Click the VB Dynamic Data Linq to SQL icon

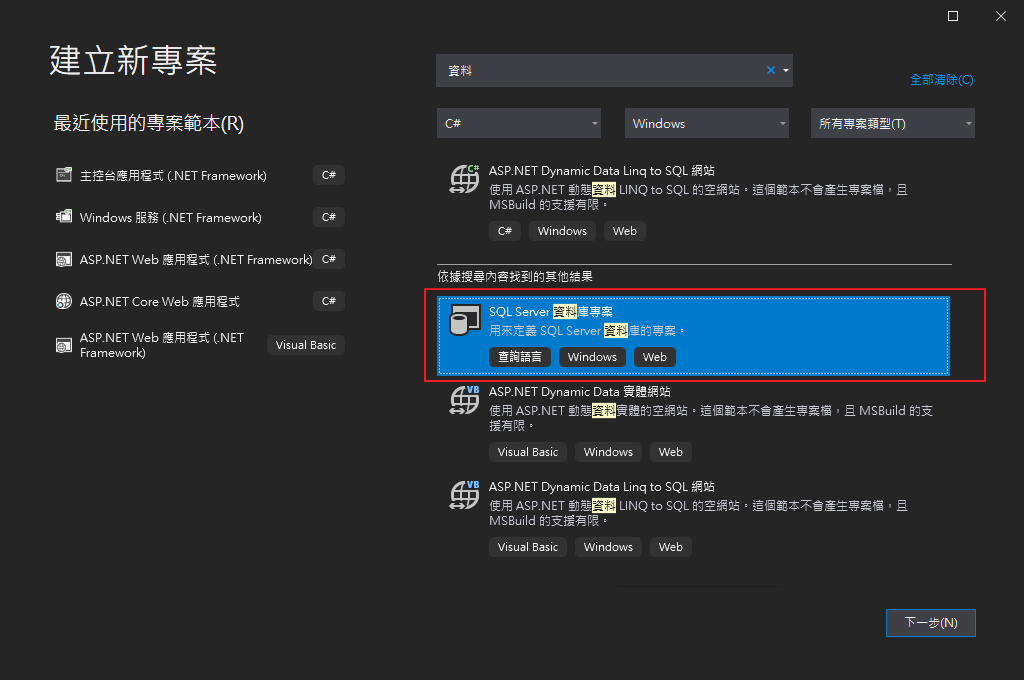pos(464,494)
